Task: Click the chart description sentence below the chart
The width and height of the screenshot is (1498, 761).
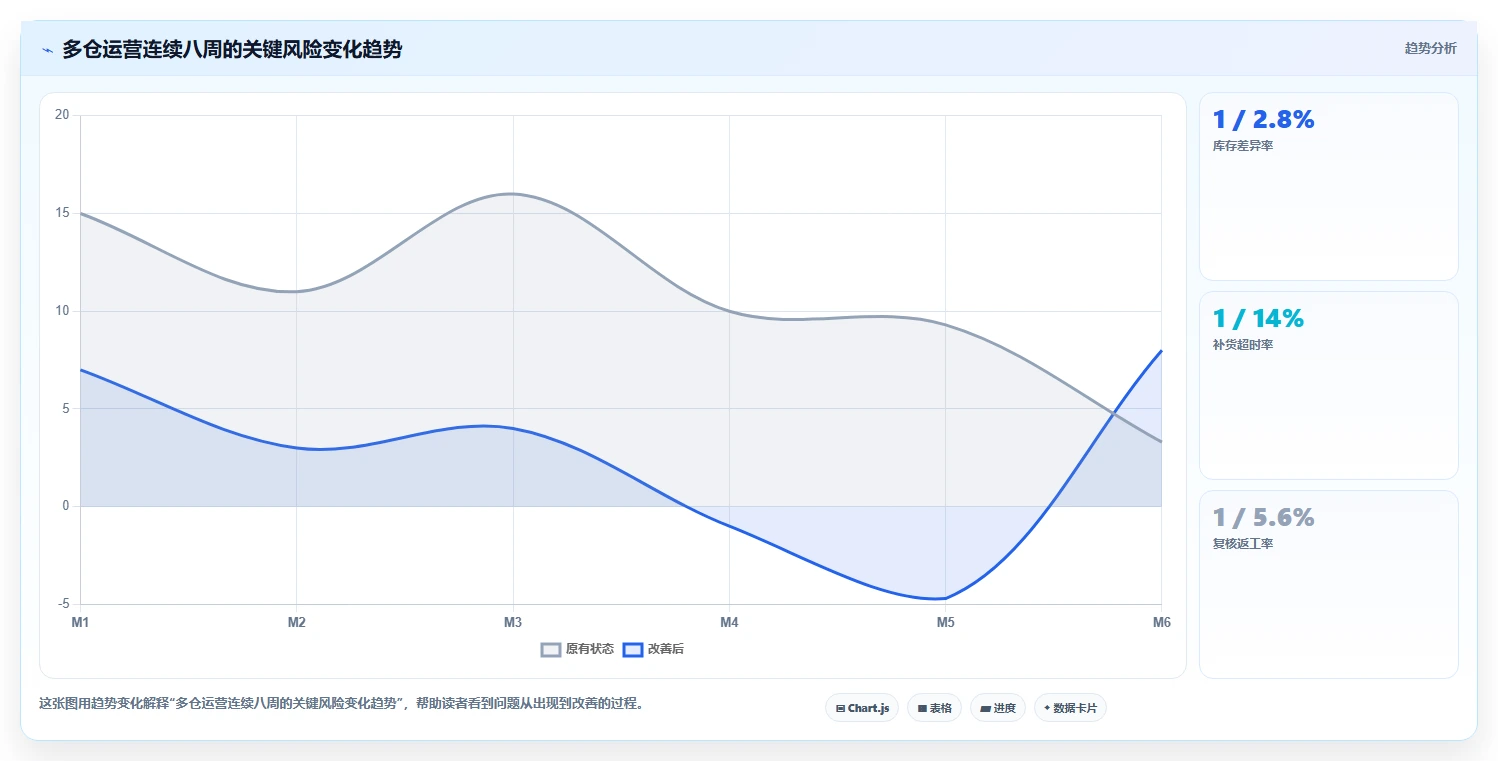Action: click(341, 703)
